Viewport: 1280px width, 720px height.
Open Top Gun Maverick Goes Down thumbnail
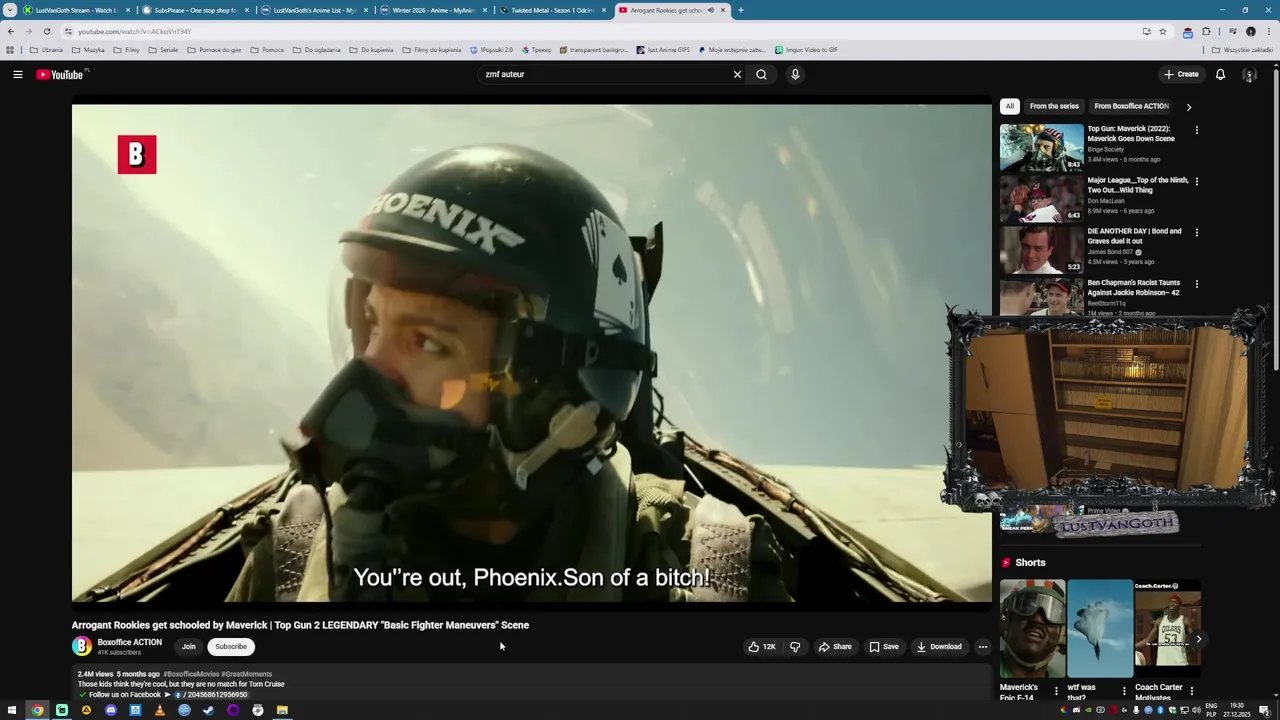coord(1042,147)
